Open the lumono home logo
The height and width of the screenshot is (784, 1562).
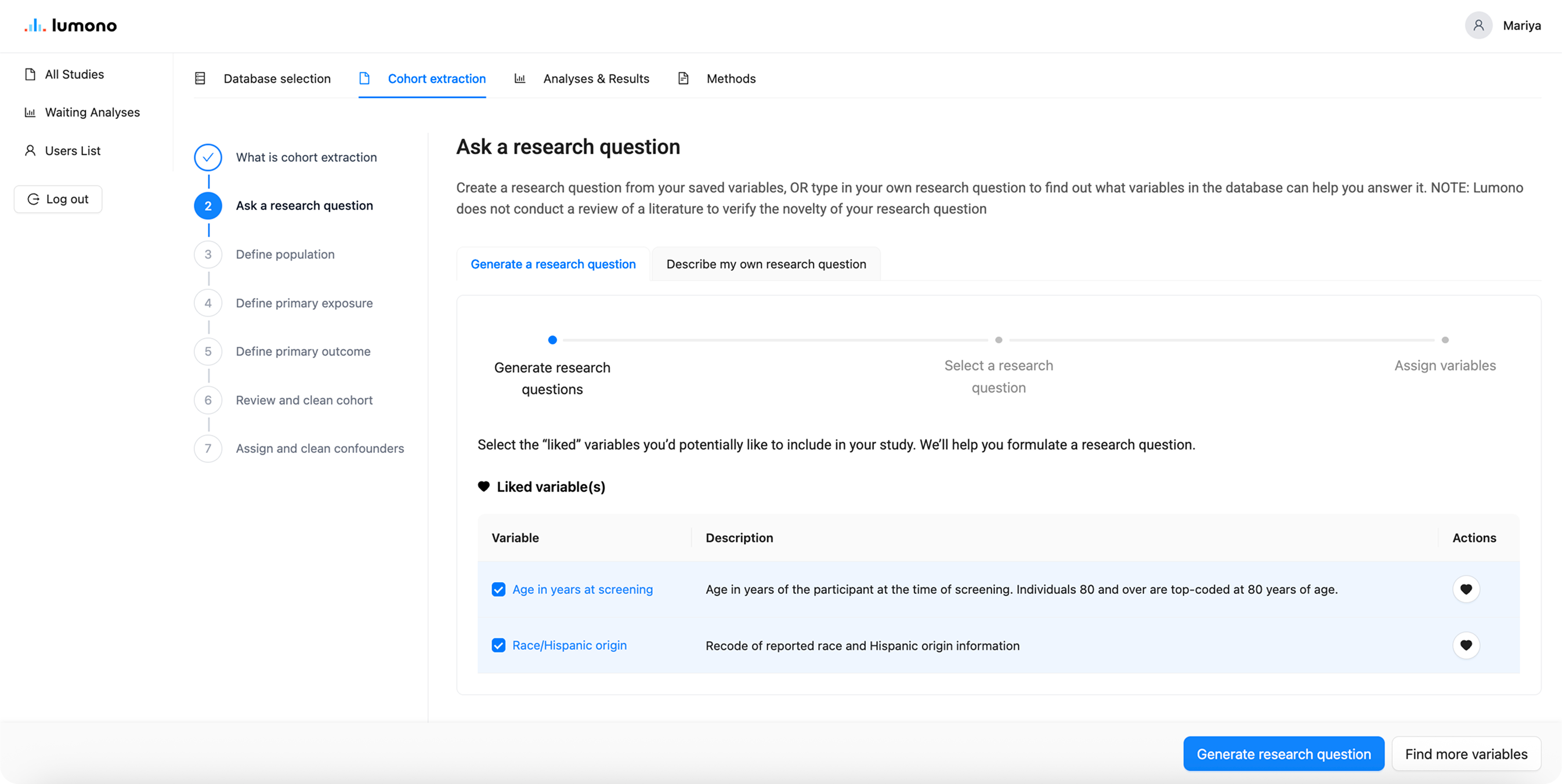[x=70, y=26]
